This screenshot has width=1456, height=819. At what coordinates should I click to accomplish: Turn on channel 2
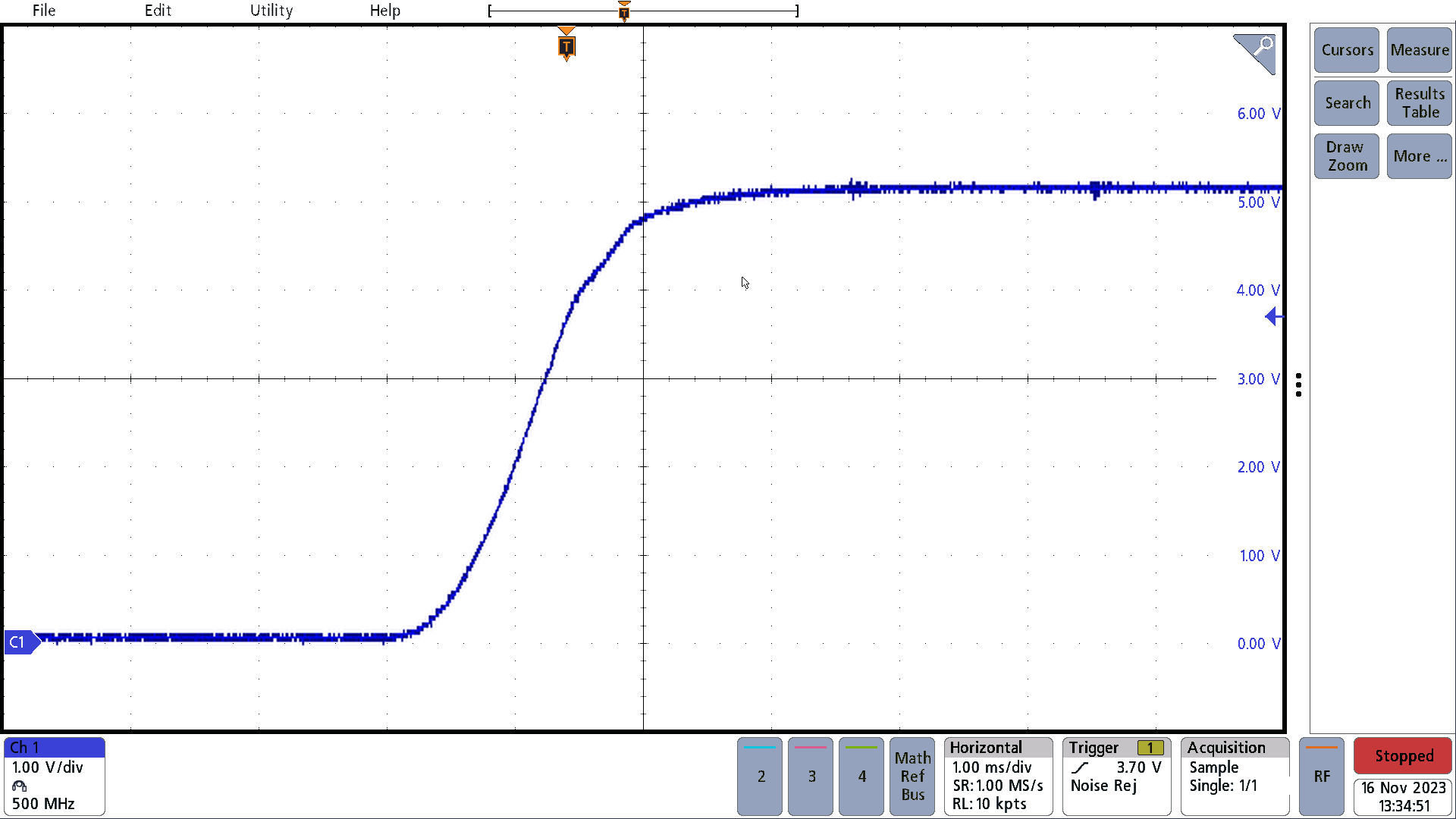point(760,777)
